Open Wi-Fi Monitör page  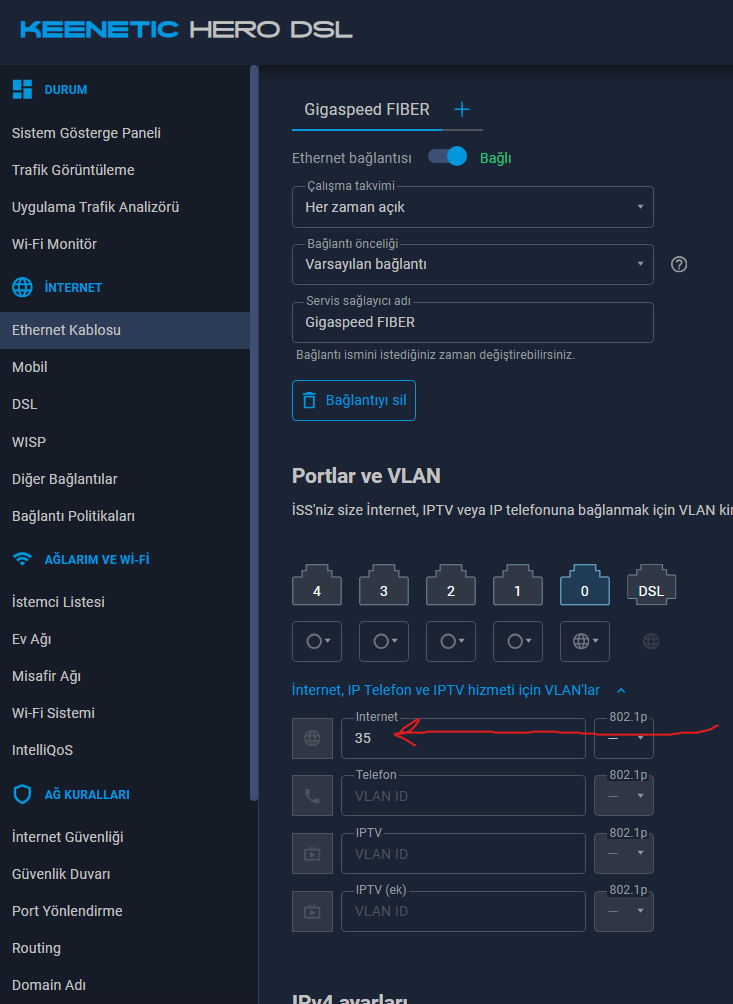pos(54,244)
